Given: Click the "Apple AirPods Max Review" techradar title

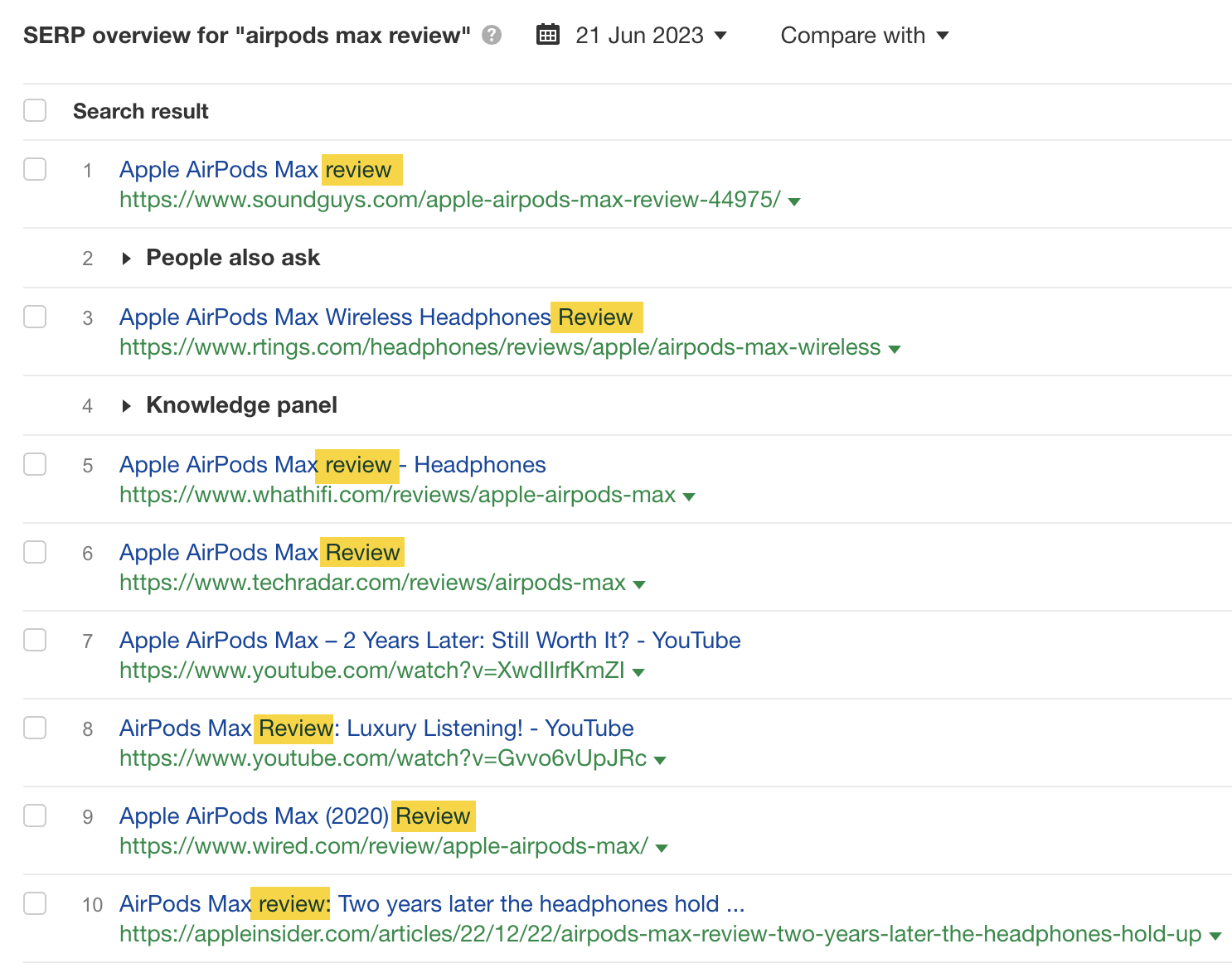Looking at the screenshot, I should (261, 552).
